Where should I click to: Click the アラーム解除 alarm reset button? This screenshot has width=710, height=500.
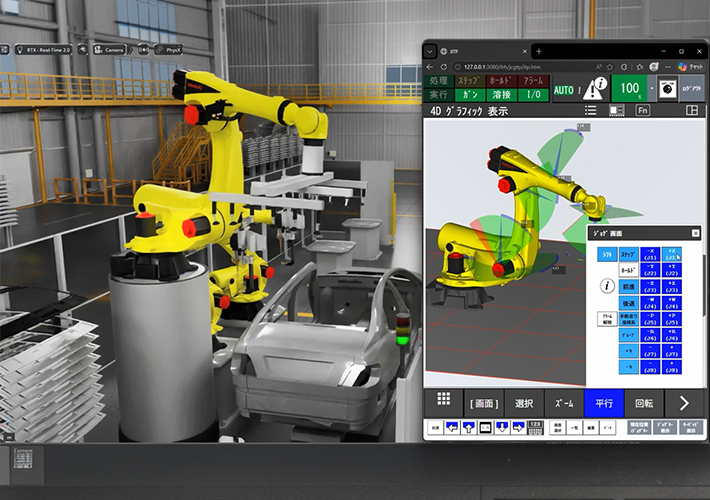607,319
